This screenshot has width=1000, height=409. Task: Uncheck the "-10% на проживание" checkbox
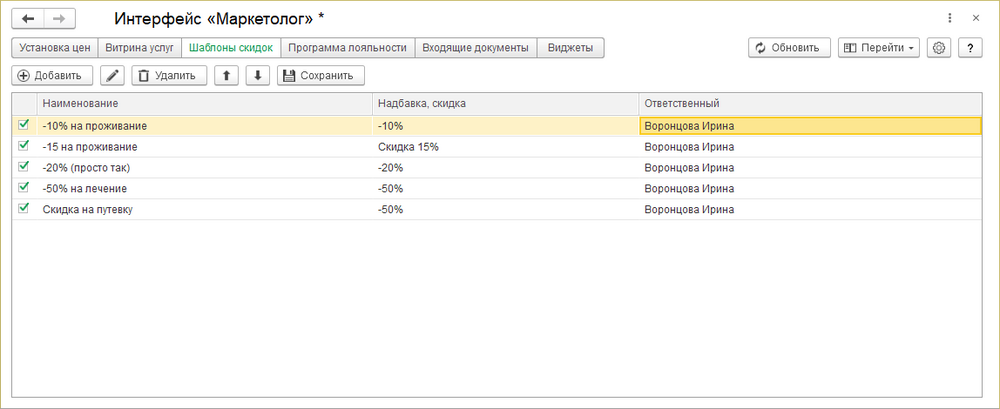[24, 125]
